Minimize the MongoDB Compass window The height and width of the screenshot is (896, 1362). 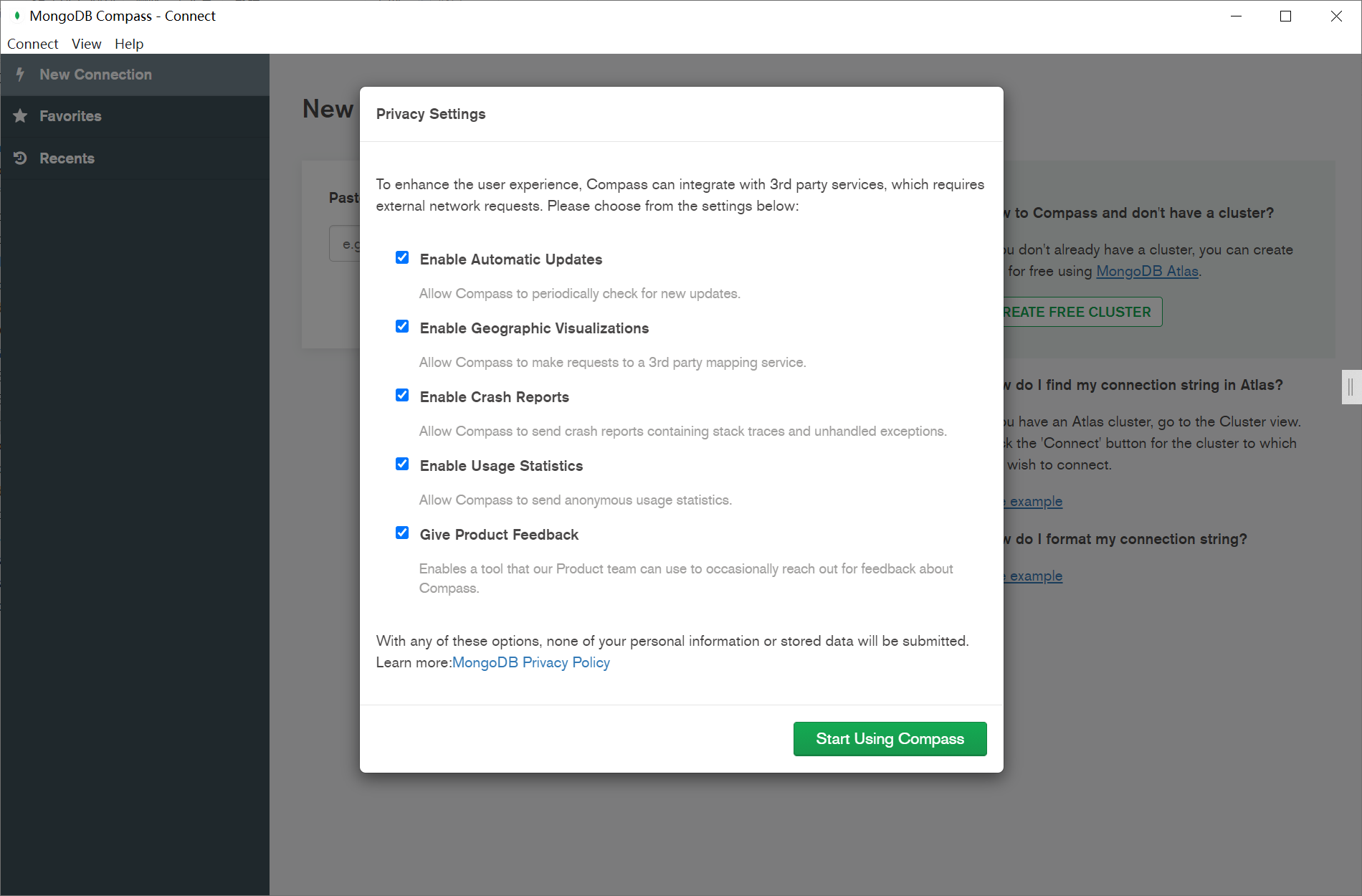pyautogui.click(x=1236, y=16)
